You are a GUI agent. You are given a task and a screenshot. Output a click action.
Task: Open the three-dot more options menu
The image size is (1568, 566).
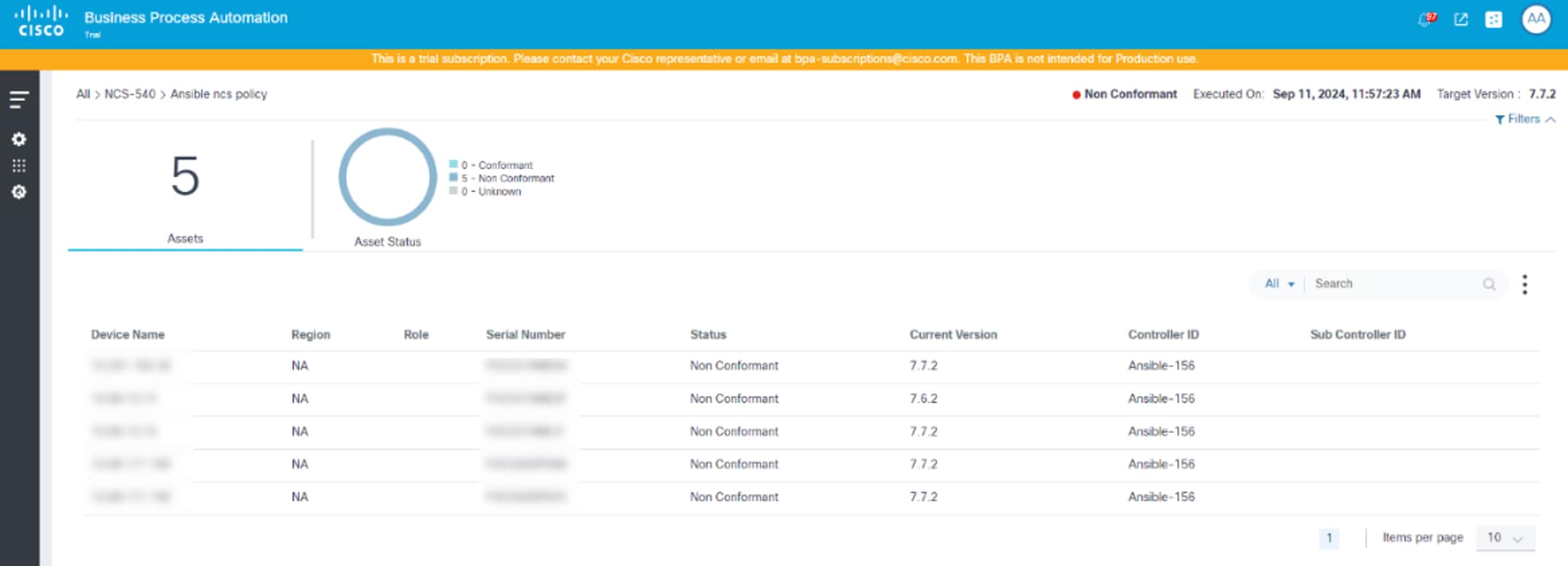click(x=1524, y=284)
